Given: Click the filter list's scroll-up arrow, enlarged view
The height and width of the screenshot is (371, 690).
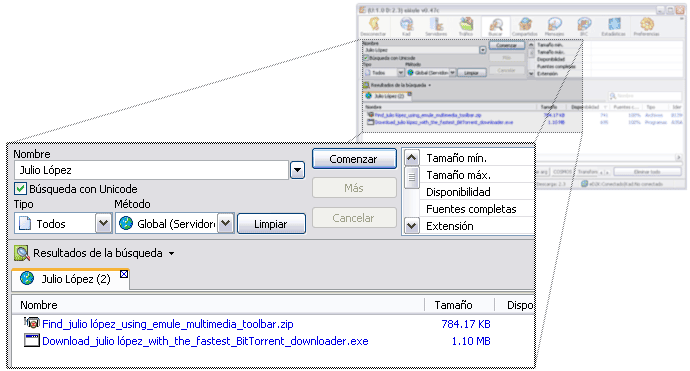Looking at the screenshot, I should [411, 158].
